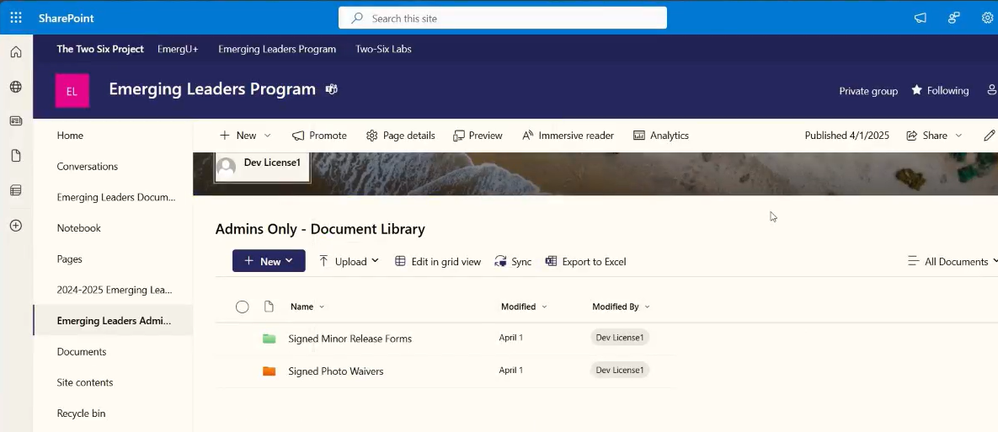
Task: Select Emerging Leaders Admi... navigation item
Action: click(114, 321)
